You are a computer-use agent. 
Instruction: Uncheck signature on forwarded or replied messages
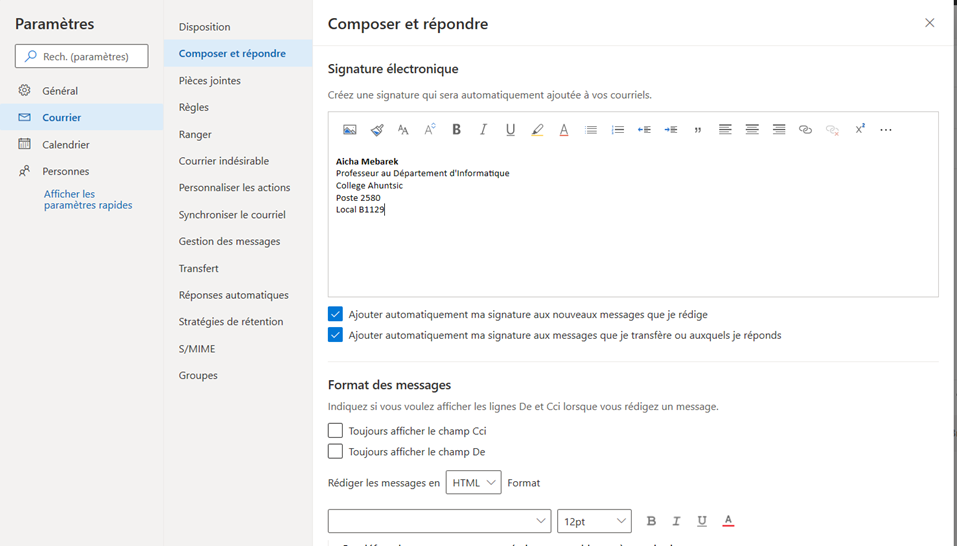(x=336, y=335)
